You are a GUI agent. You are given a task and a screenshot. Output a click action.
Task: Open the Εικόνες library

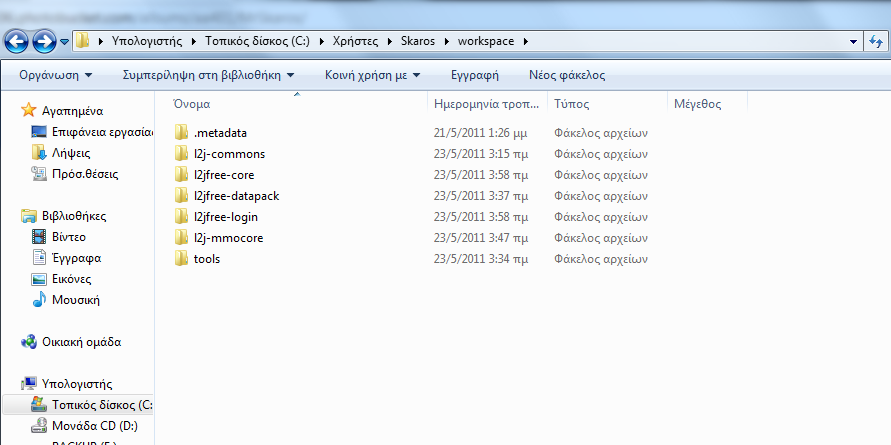pos(72,279)
